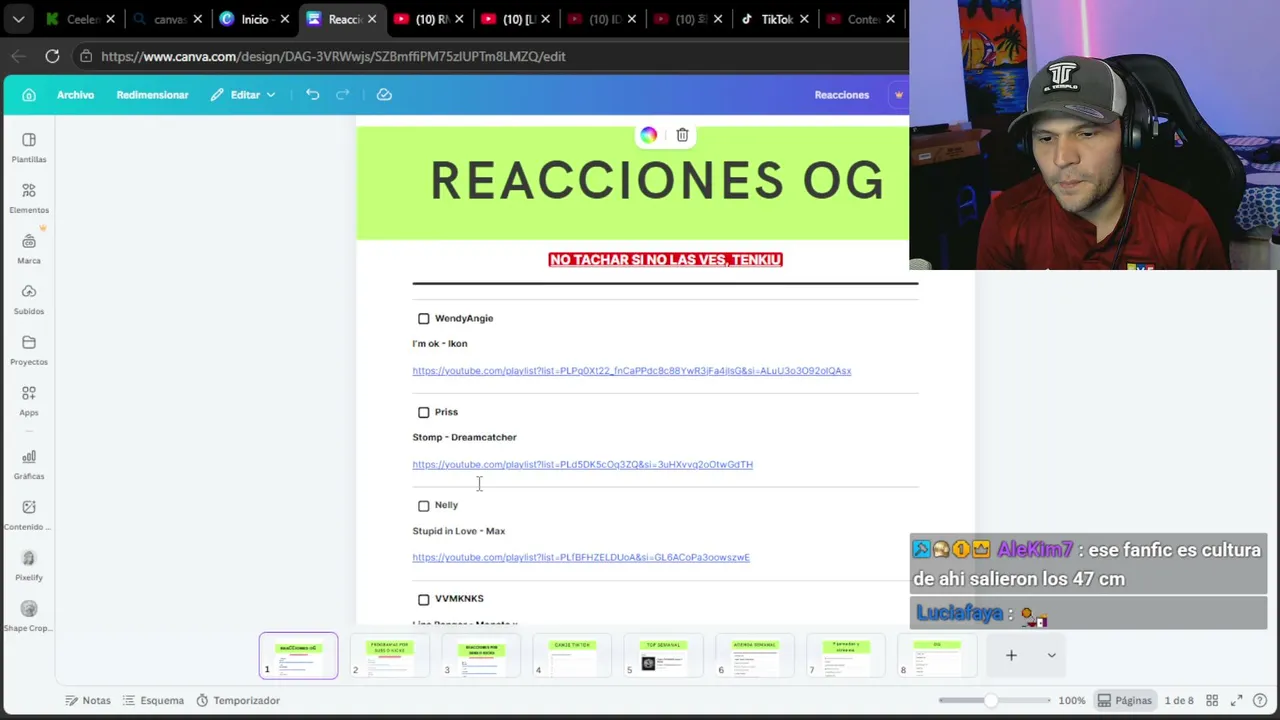Go back in browser history
1280x720 pixels.
18,56
